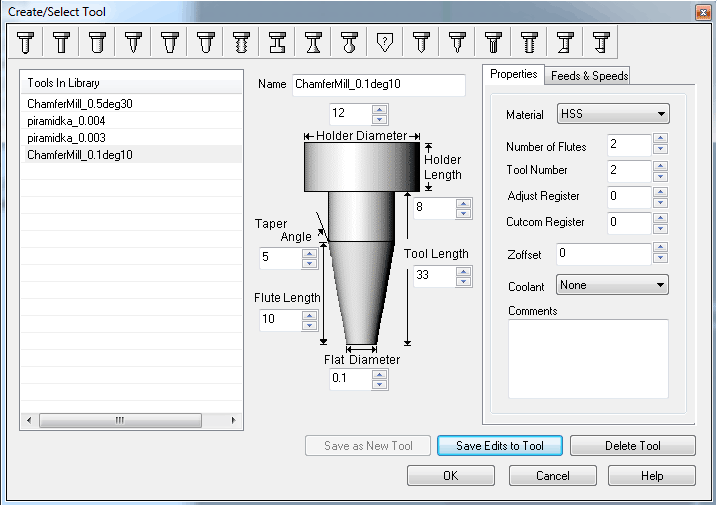Image resolution: width=717 pixels, height=505 pixels.
Task: Click the user-defined tool question mark icon
Action: (x=384, y=42)
